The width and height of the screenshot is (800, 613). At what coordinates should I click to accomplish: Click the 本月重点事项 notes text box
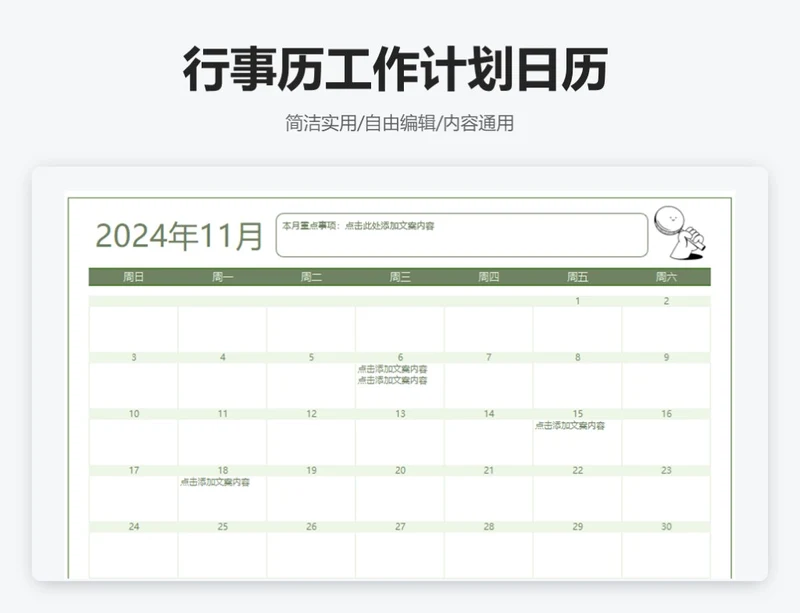[x=462, y=235]
